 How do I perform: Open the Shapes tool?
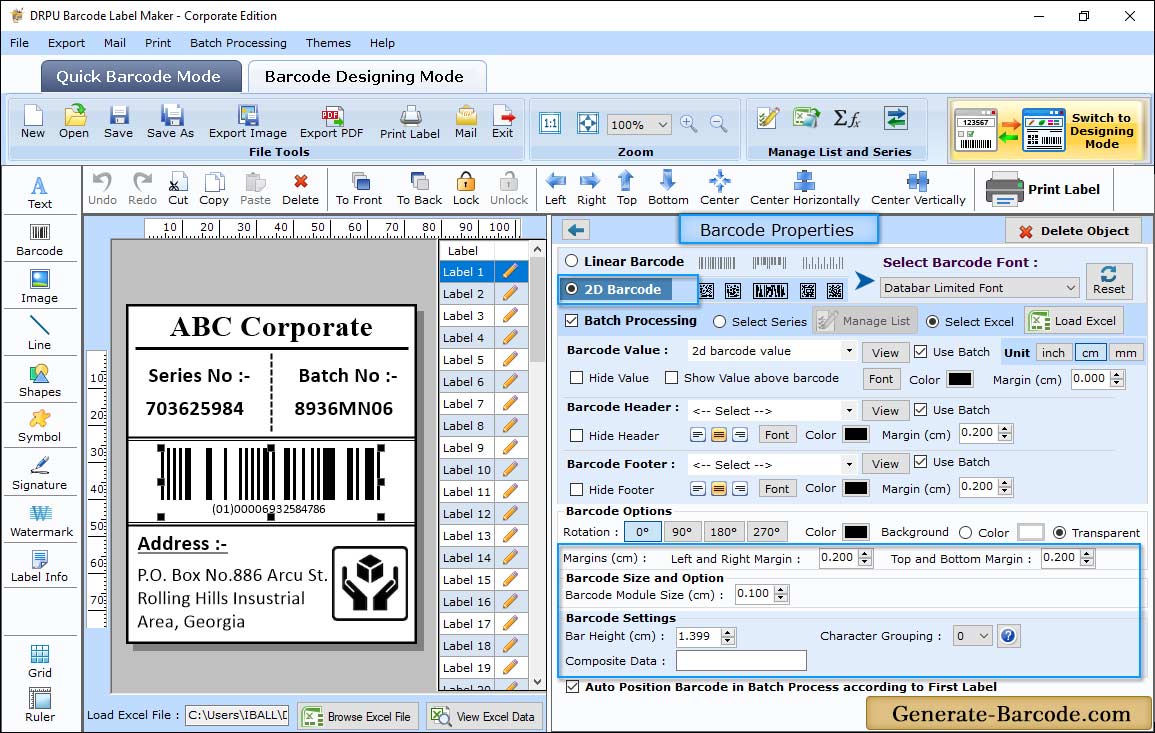[x=40, y=380]
